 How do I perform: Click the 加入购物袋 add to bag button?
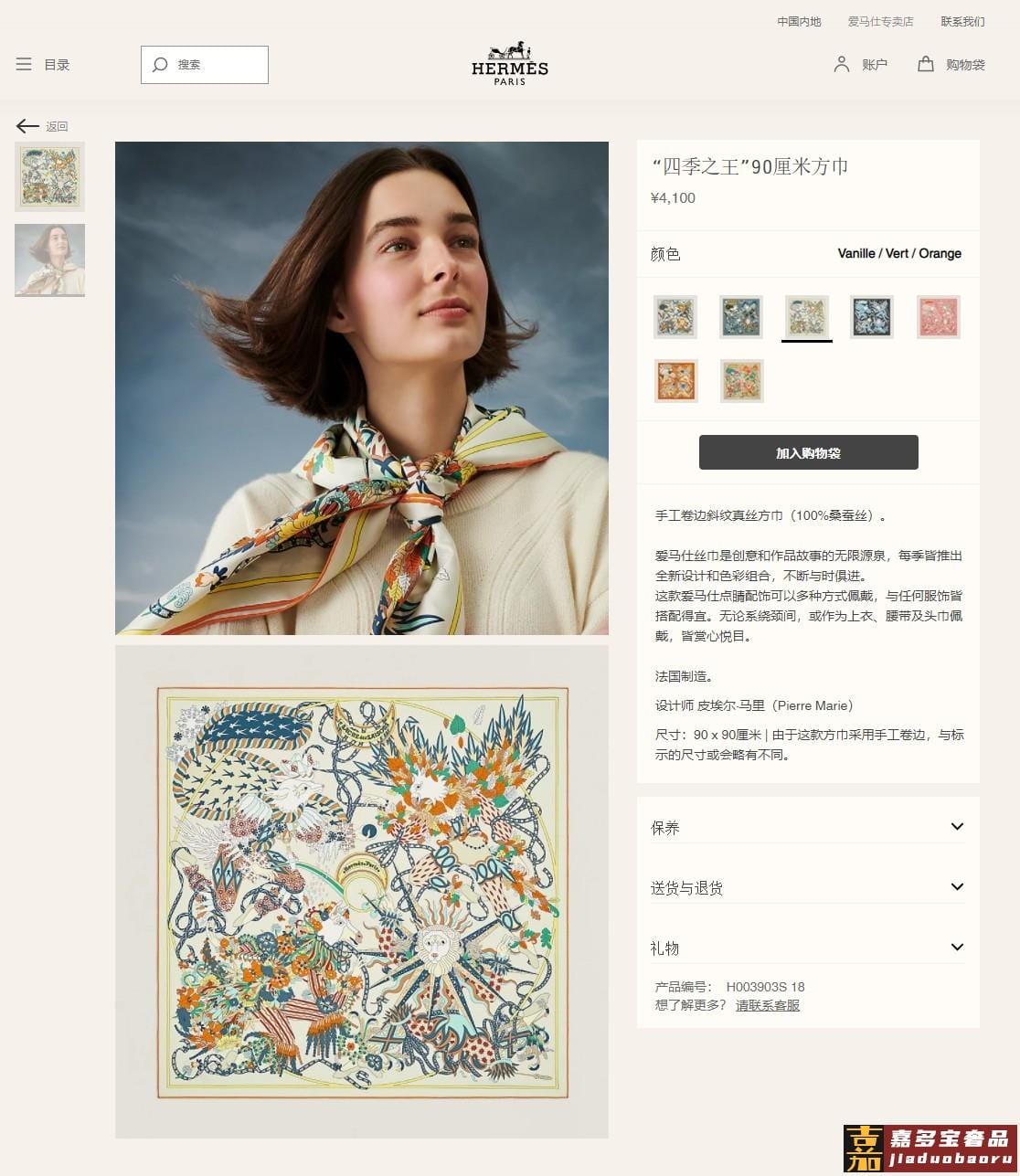point(809,452)
